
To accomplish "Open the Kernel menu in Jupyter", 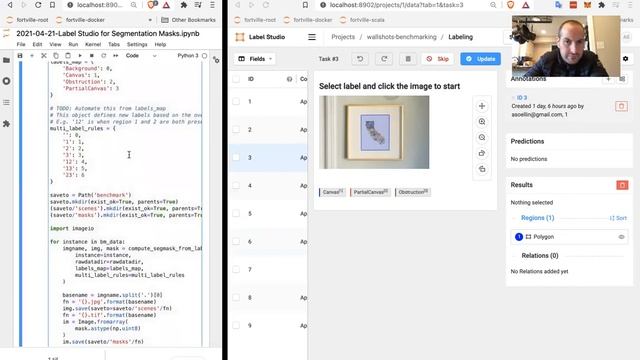I will point(93,44).
